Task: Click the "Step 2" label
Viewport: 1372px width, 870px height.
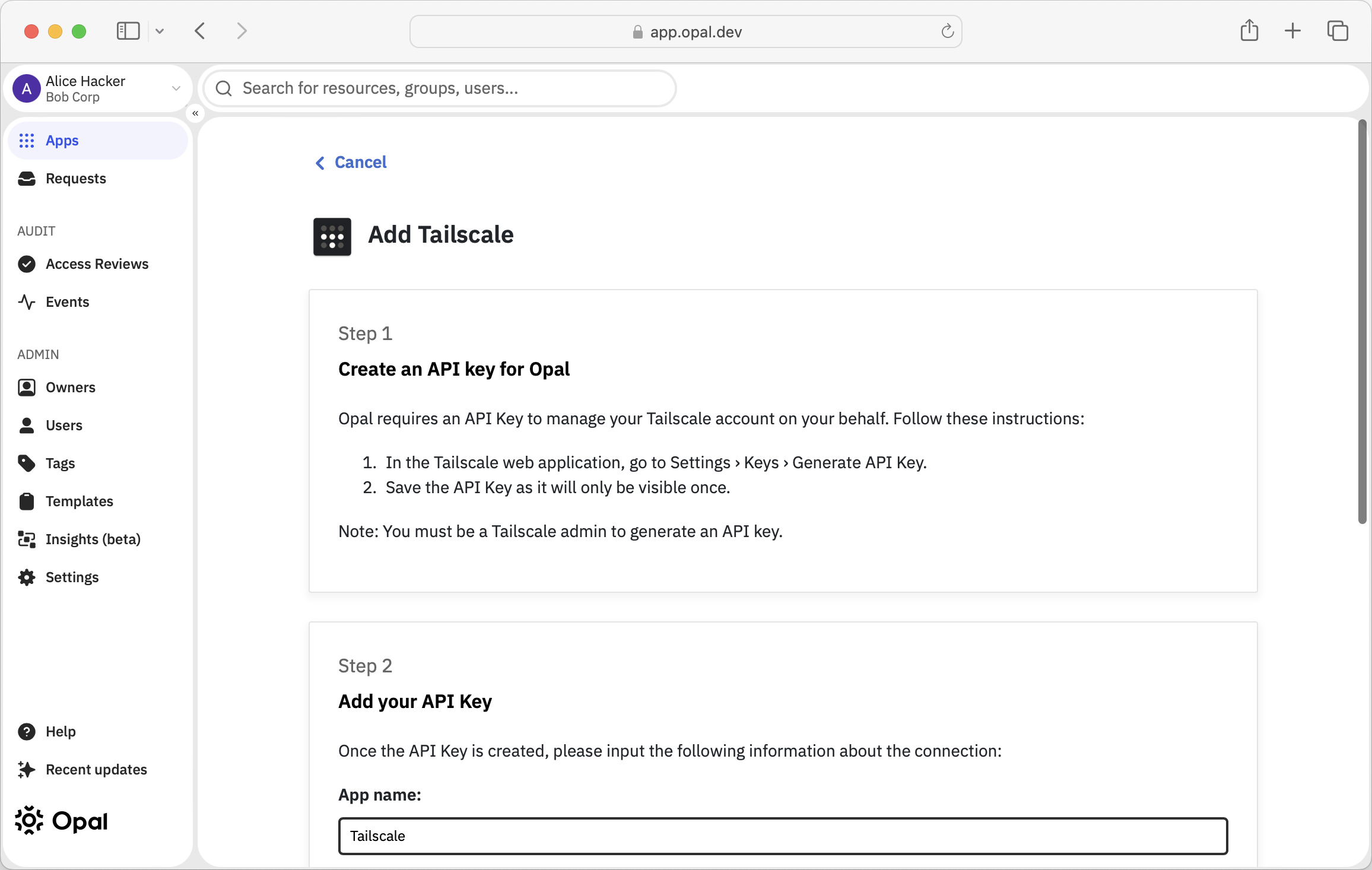Action: coord(365,666)
